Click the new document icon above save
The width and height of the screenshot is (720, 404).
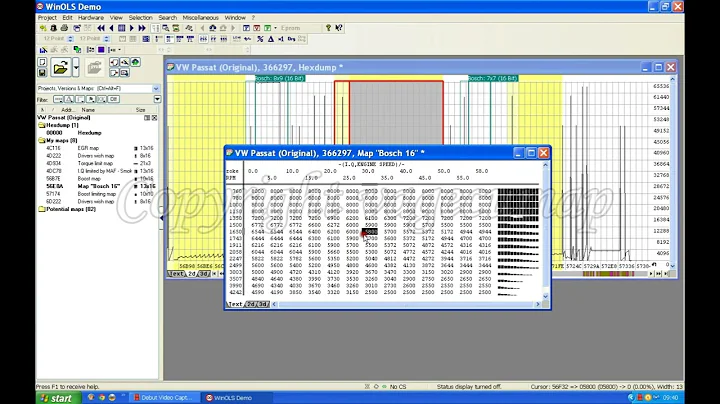pos(42,62)
